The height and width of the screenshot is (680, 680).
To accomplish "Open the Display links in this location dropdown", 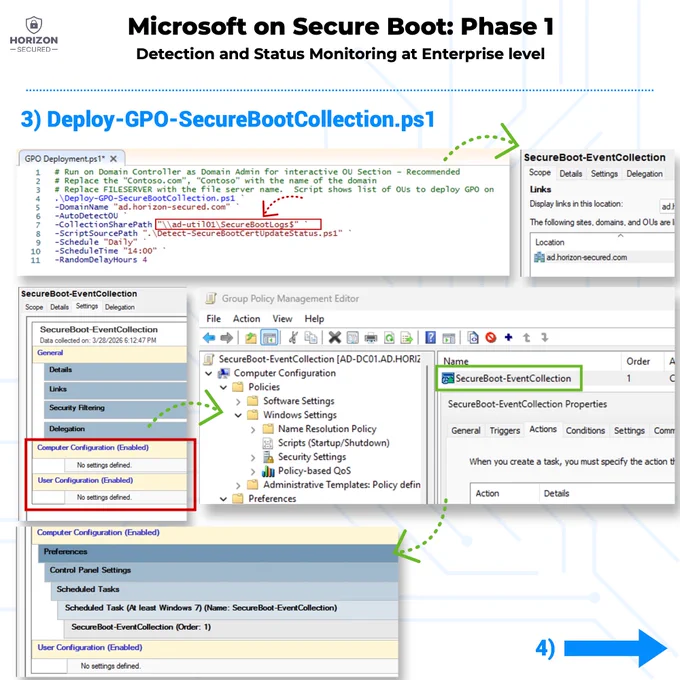I will pos(667,206).
